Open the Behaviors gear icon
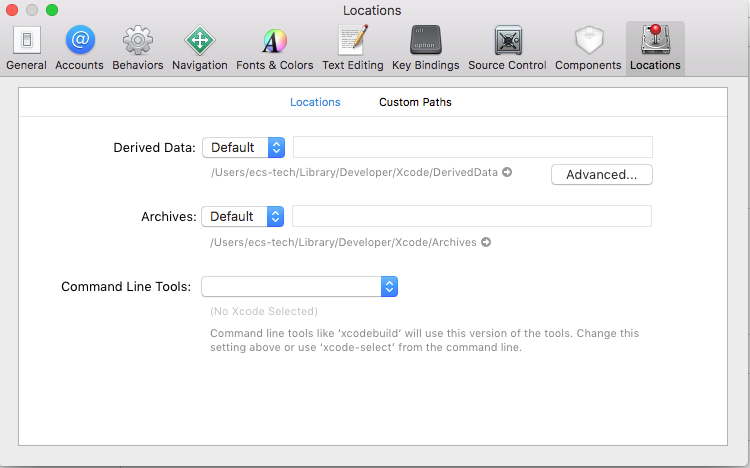 pyautogui.click(x=138, y=40)
